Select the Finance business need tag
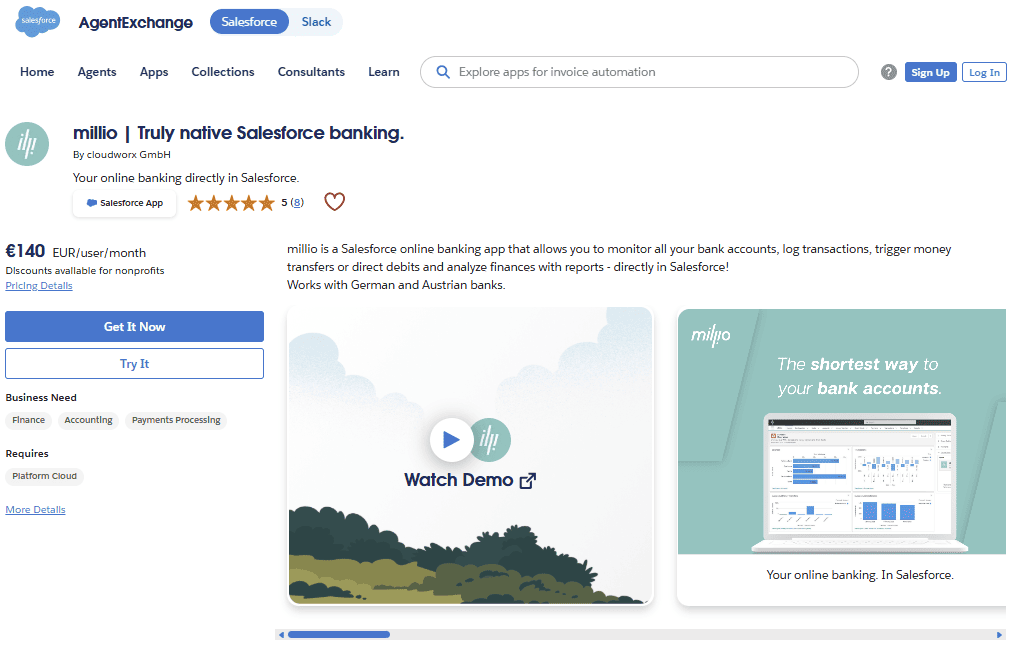 [29, 420]
